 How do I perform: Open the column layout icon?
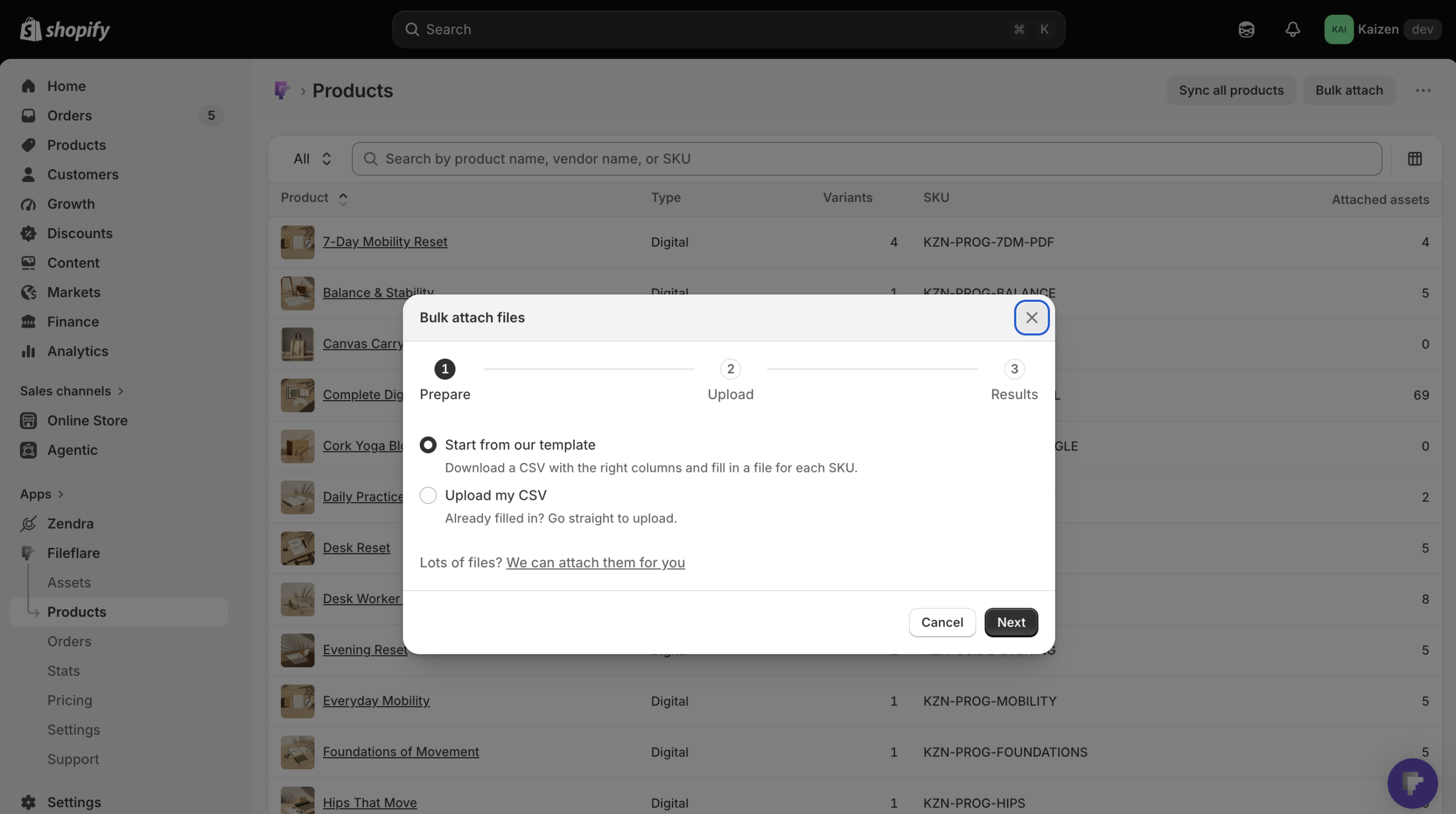1415,159
